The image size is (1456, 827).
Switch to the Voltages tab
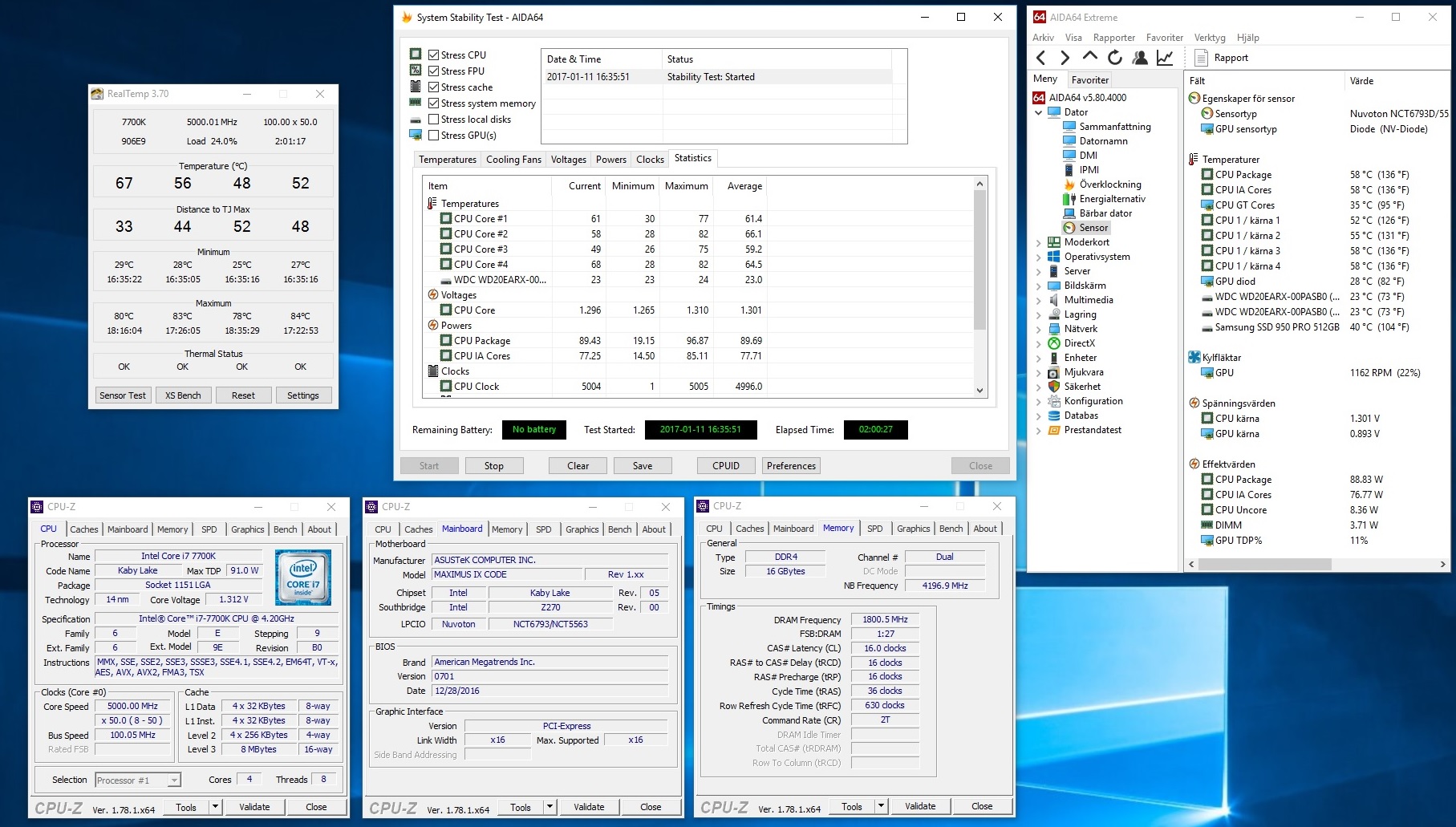[x=569, y=160]
